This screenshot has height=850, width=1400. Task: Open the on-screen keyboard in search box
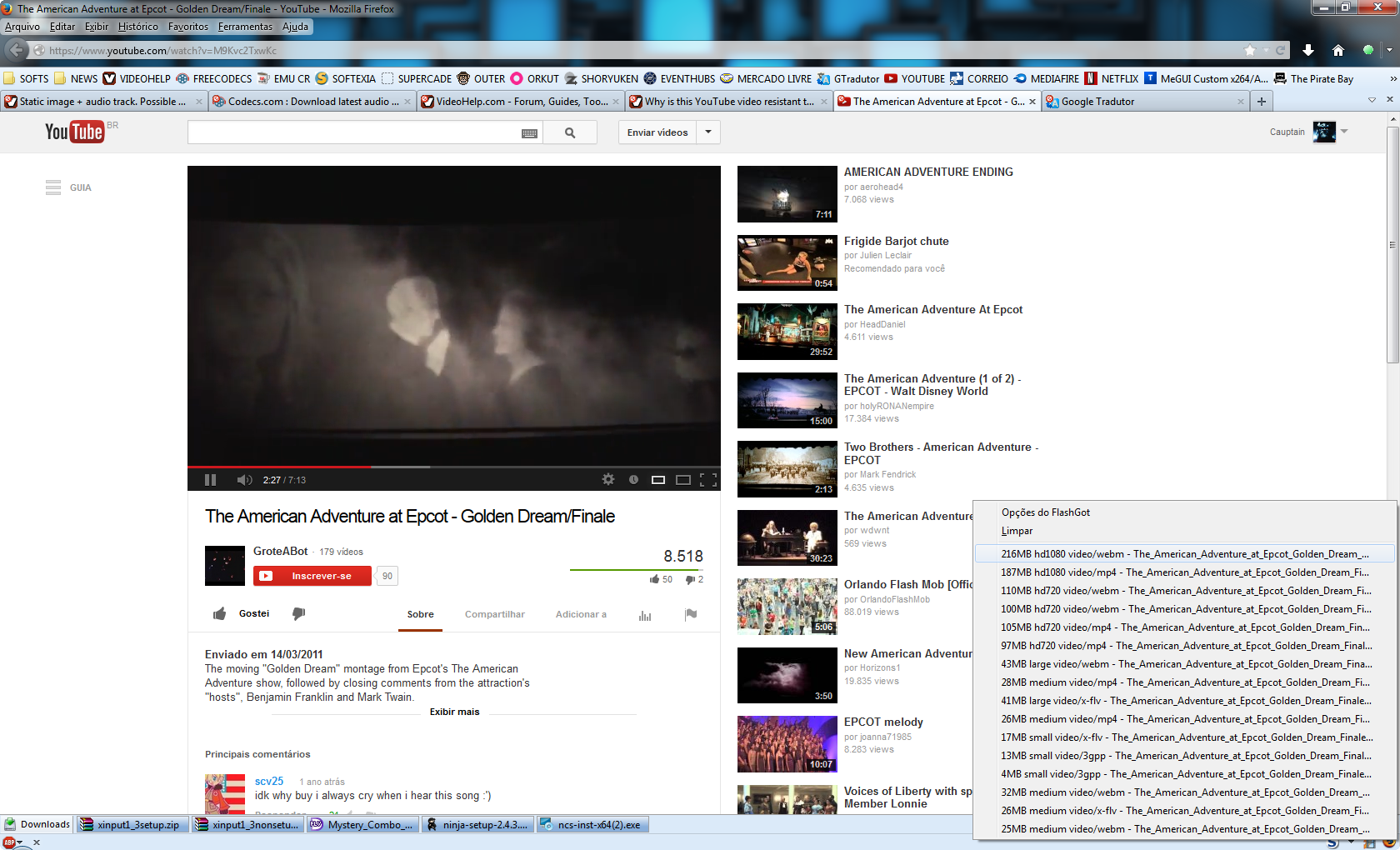[x=529, y=133]
